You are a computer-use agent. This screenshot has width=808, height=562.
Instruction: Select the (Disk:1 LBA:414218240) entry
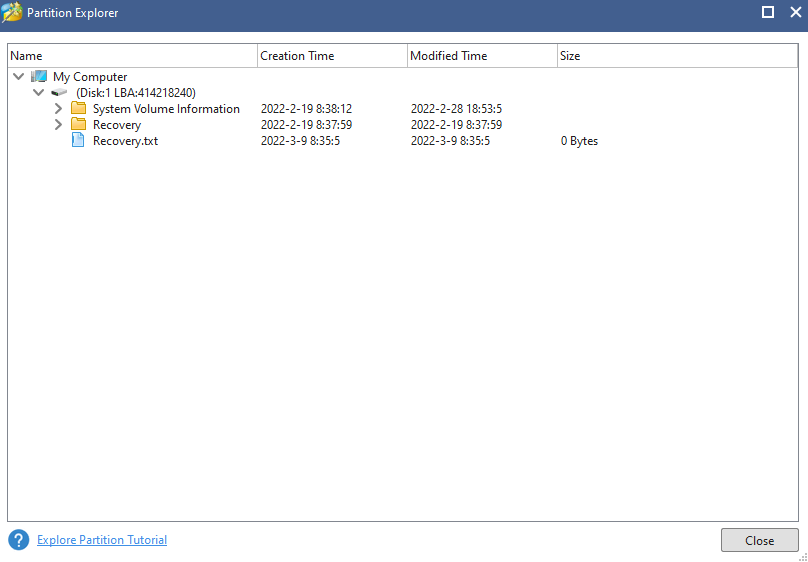[x=136, y=93]
